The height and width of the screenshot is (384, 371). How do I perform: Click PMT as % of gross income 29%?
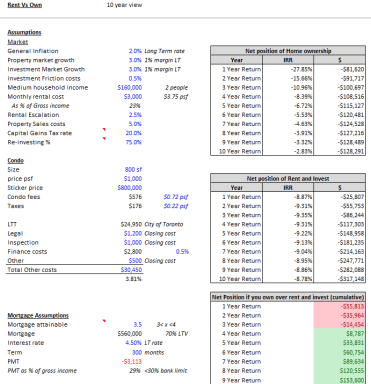tap(135, 370)
